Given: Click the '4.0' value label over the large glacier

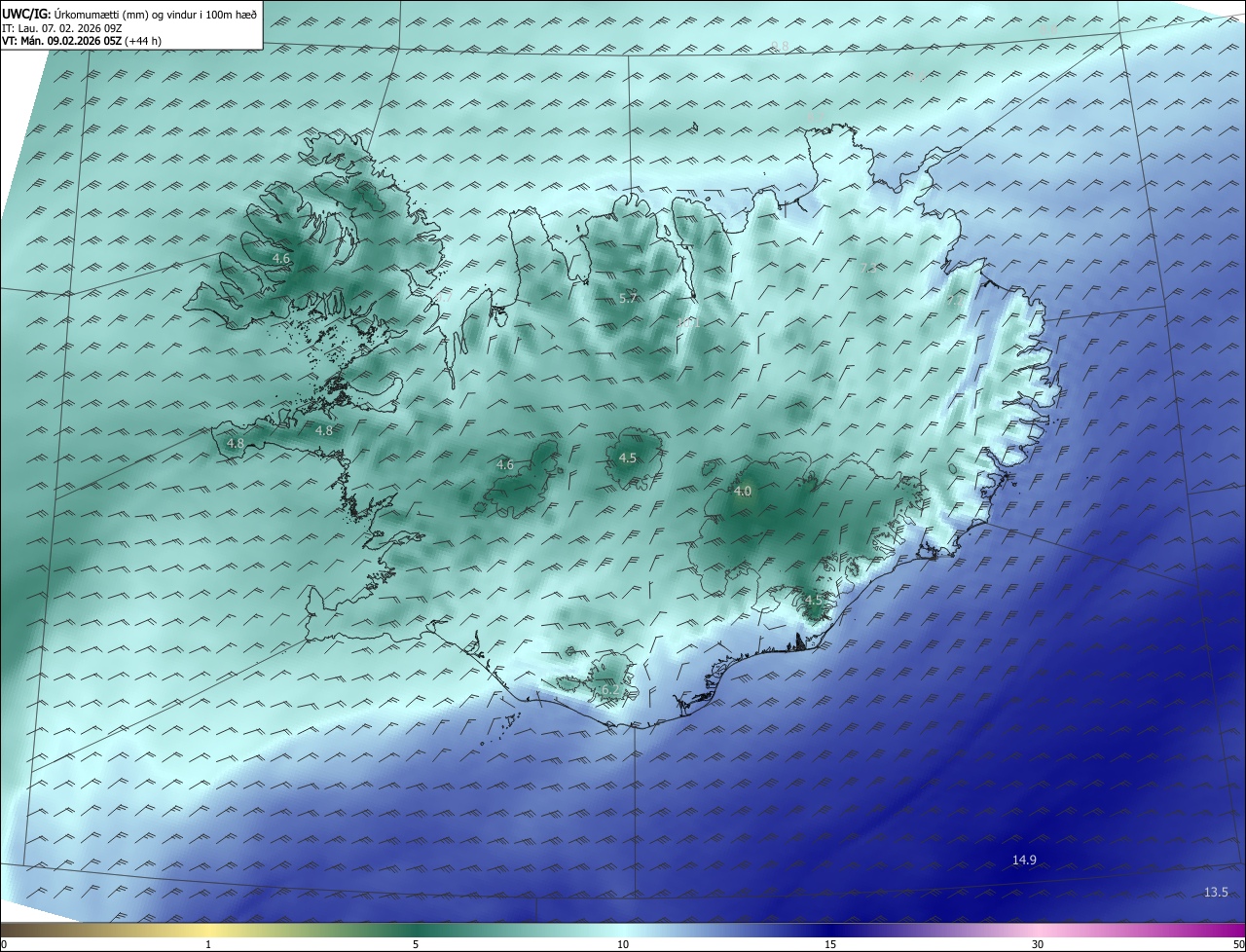Looking at the screenshot, I should [743, 492].
